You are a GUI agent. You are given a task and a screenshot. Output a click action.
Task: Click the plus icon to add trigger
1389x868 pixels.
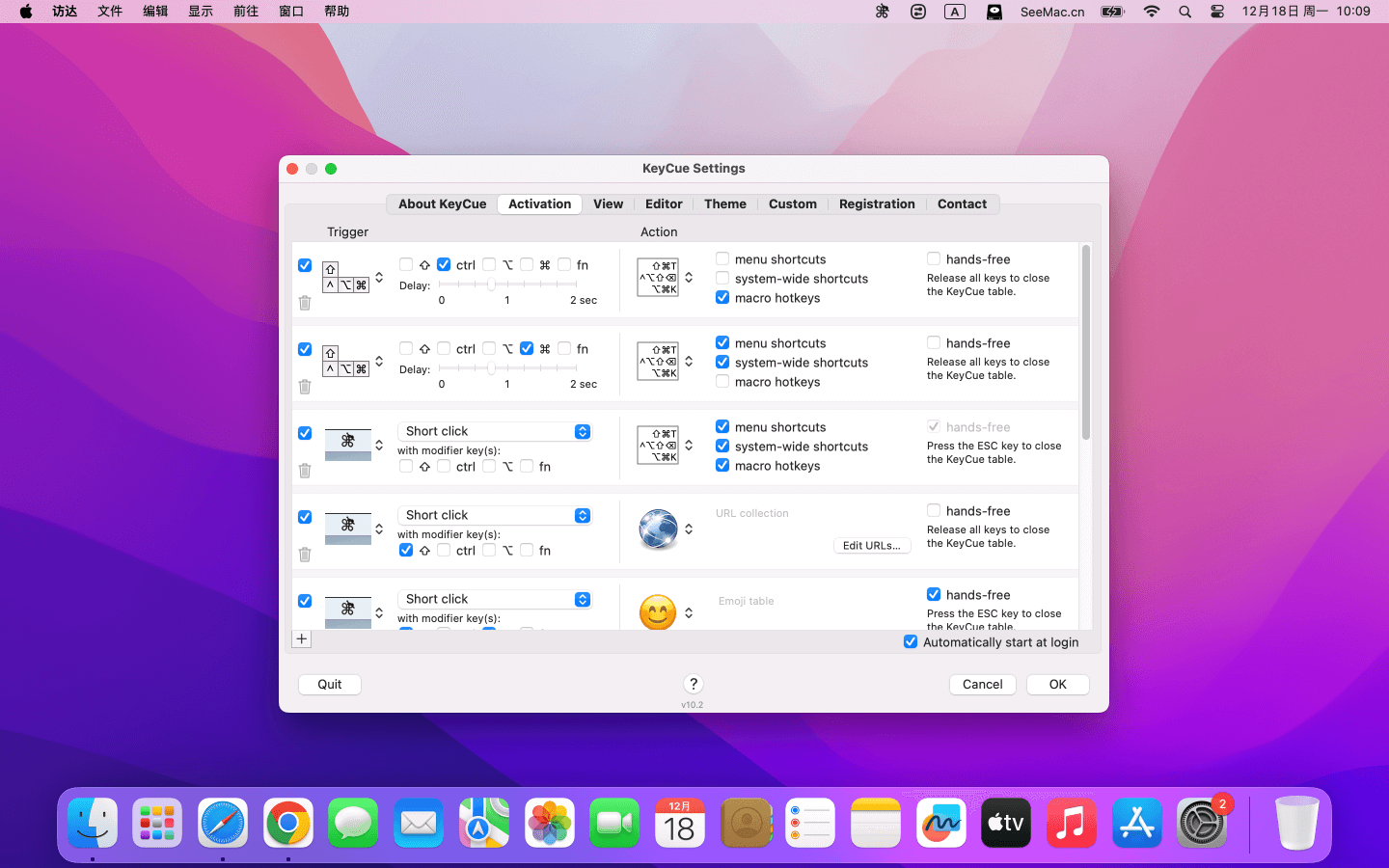pos(302,639)
